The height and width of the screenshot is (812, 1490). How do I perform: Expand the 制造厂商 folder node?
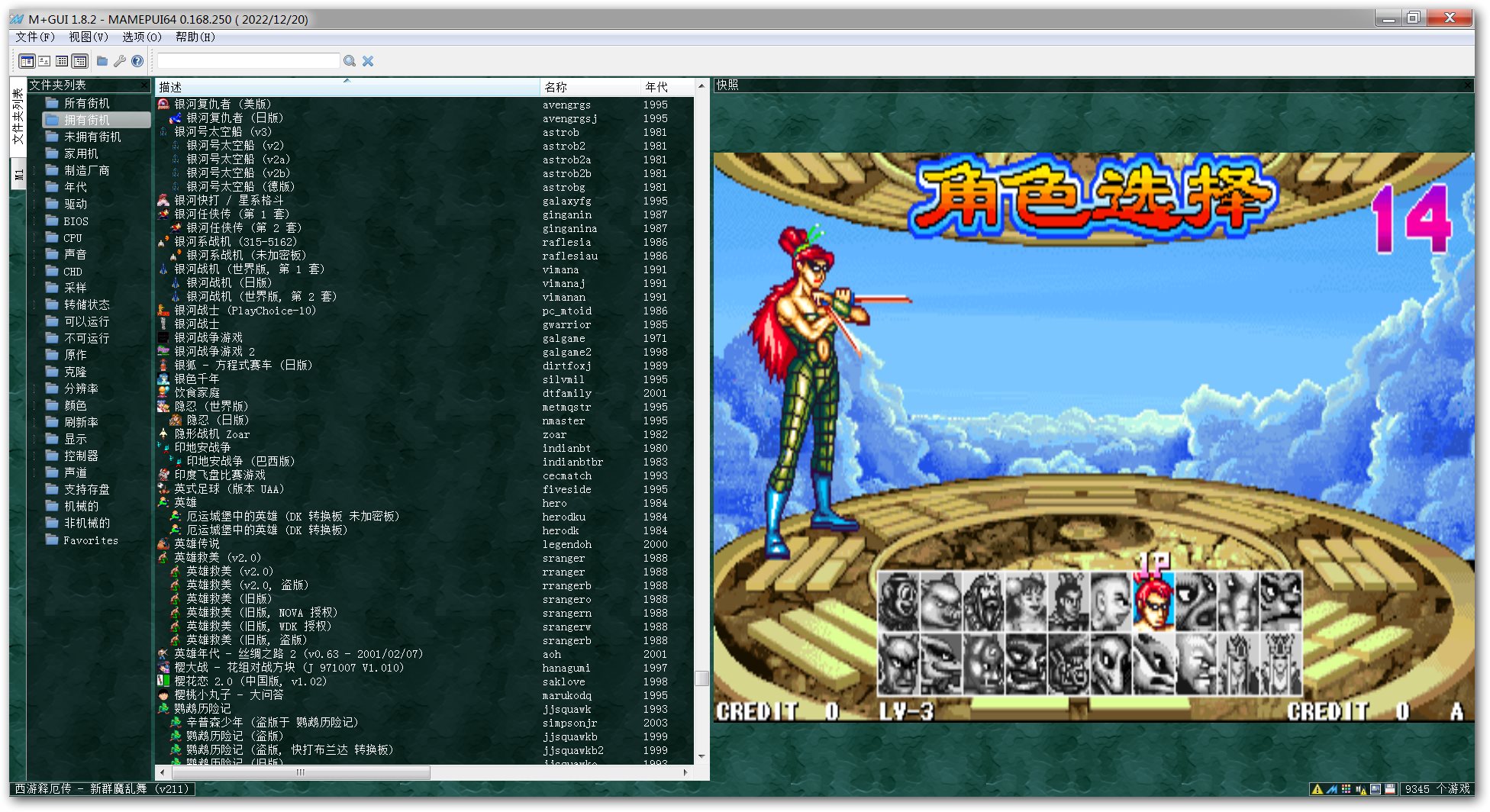[x=35, y=170]
